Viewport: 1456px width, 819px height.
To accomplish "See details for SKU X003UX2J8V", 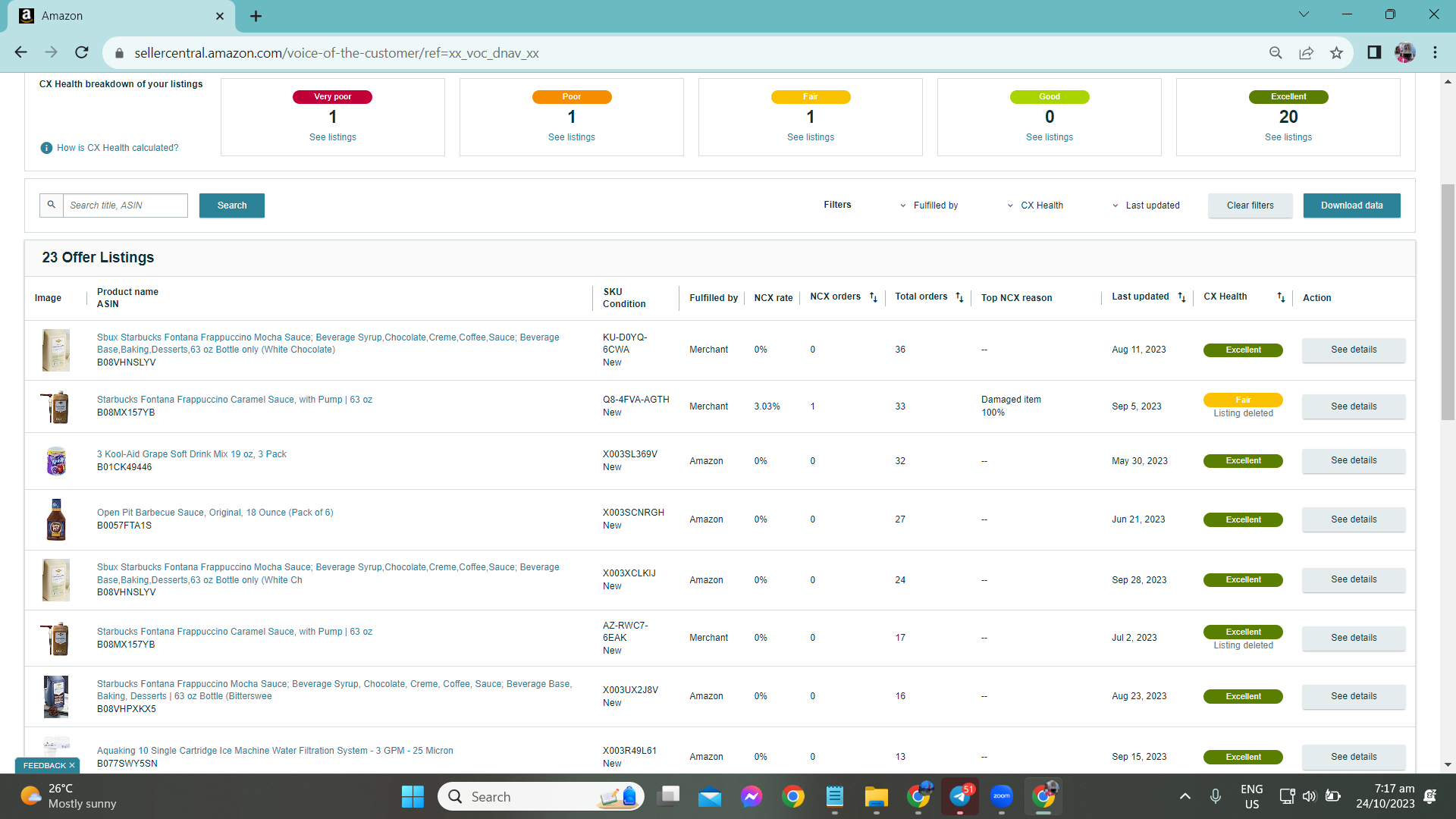I will 1354,696.
